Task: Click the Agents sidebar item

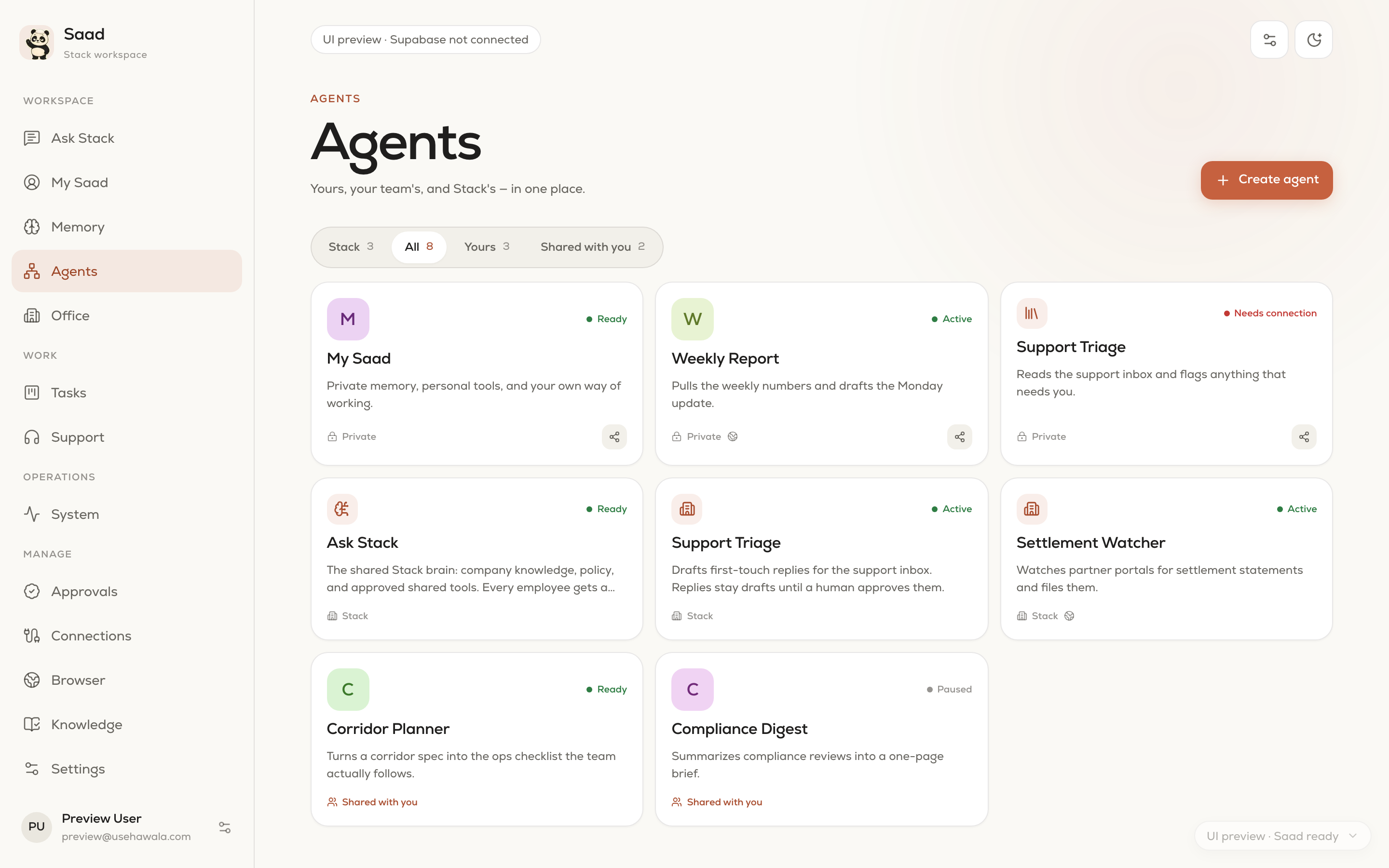Action: tap(126, 271)
